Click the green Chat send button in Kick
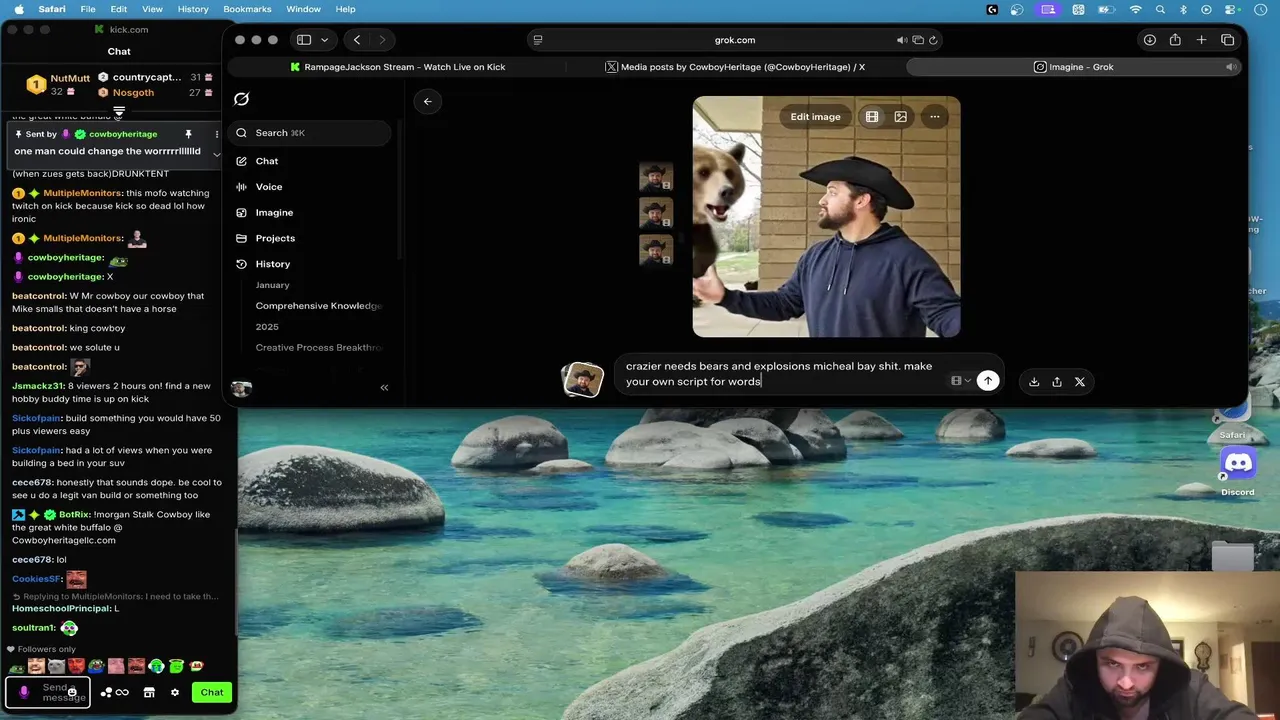1280x720 pixels. [212, 692]
